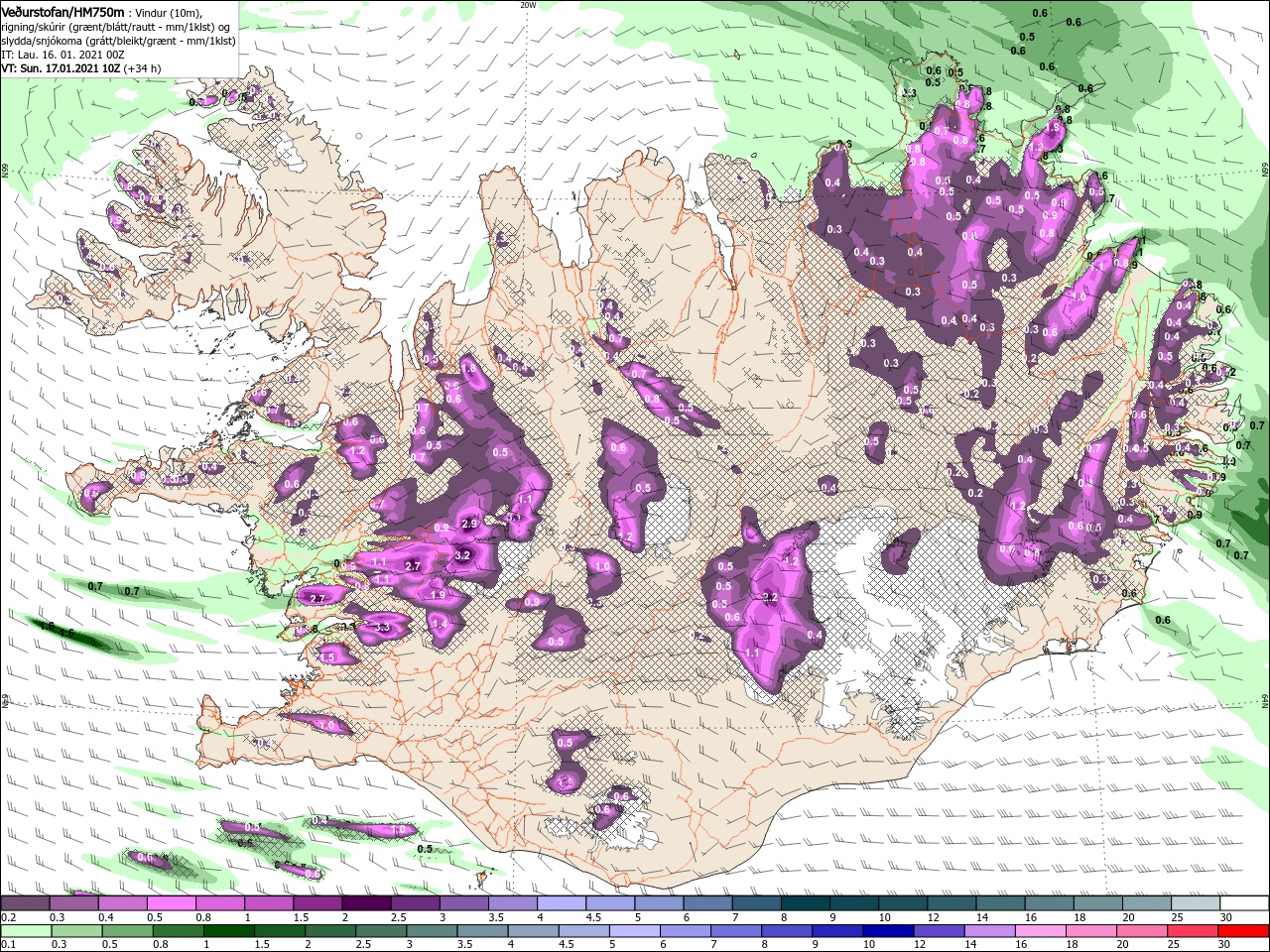Click the top-row legend swatch for 8–9 (dark teal)
This screenshot has height=952, width=1270.
(x=807, y=903)
